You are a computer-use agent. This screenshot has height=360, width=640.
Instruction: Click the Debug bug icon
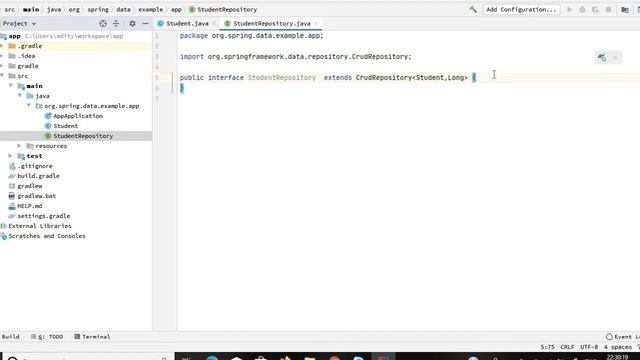582,9
